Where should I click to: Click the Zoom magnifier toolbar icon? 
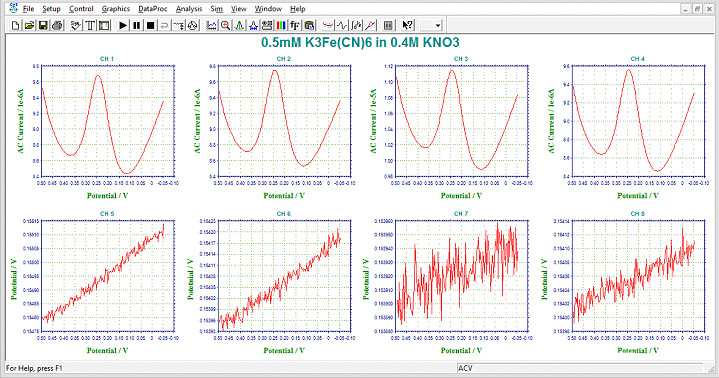tap(225, 25)
